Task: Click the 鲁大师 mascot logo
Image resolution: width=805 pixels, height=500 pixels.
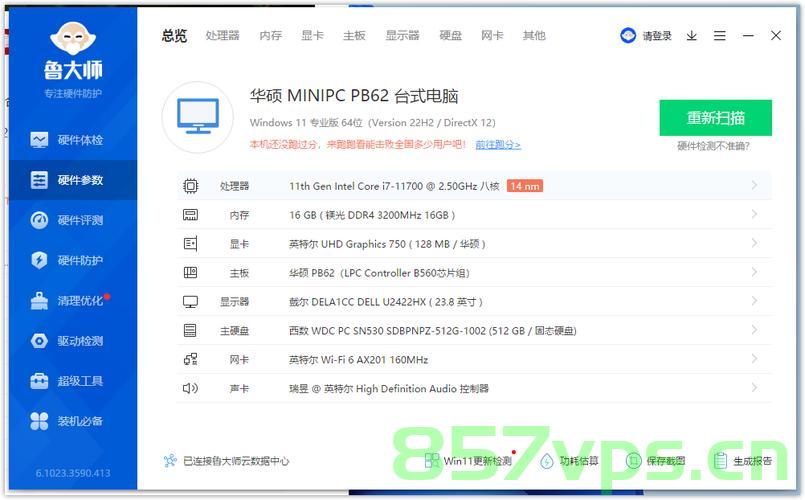Action: [73, 39]
